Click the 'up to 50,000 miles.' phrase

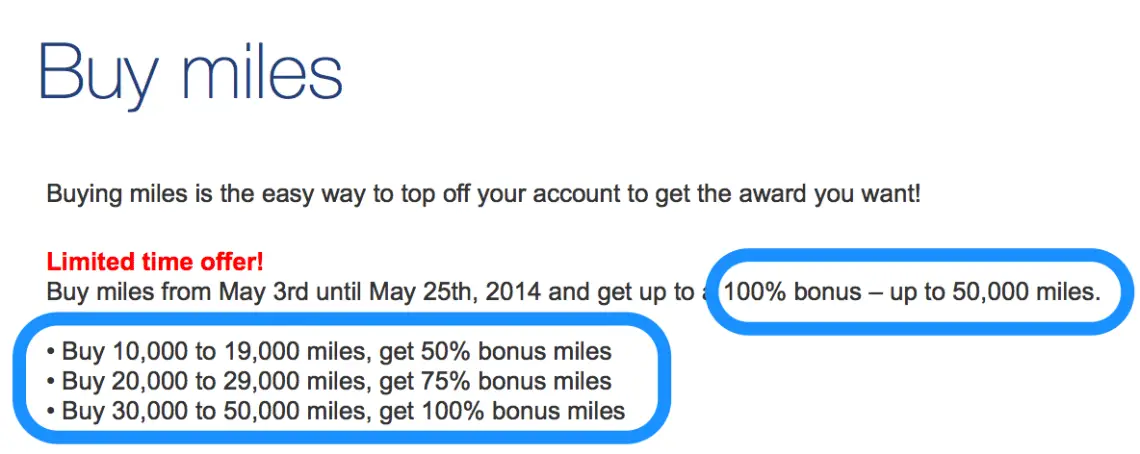[x=995, y=292]
